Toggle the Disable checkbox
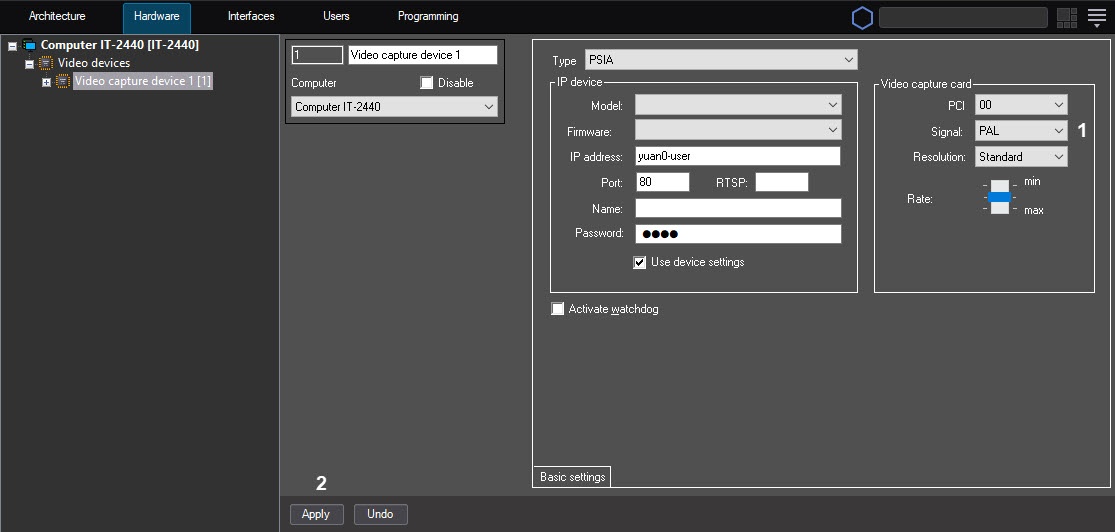This screenshot has height=532, width=1115. [x=427, y=83]
